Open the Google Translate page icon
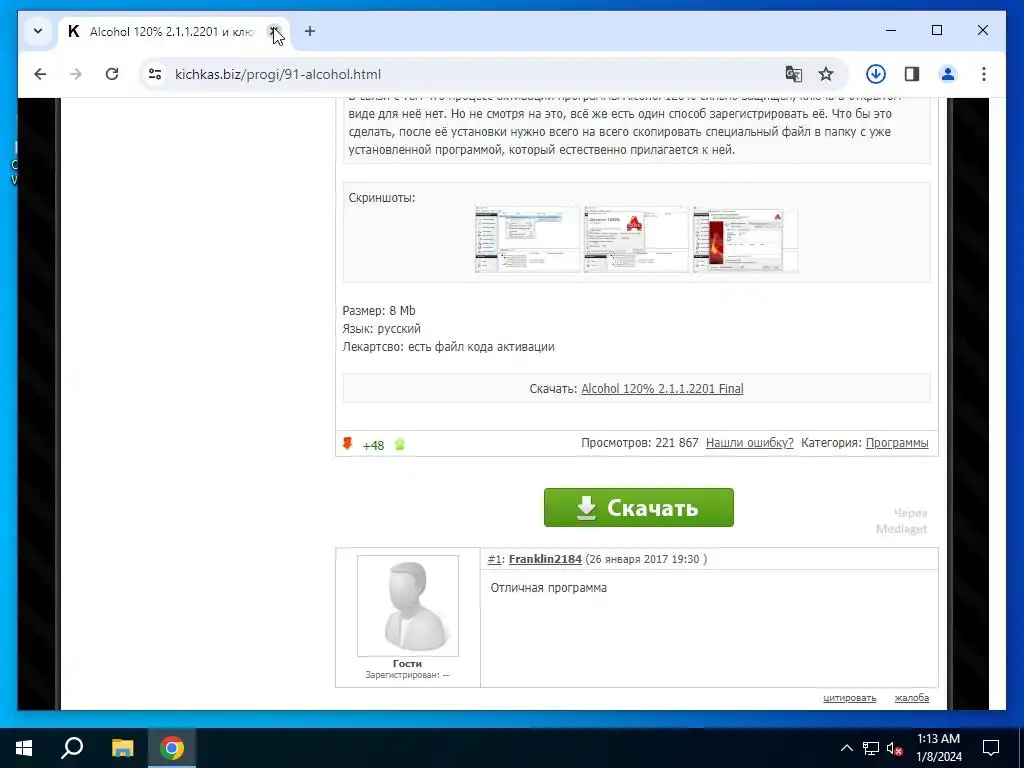Image resolution: width=1024 pixels, height=768 pixels. pos(793,74)
